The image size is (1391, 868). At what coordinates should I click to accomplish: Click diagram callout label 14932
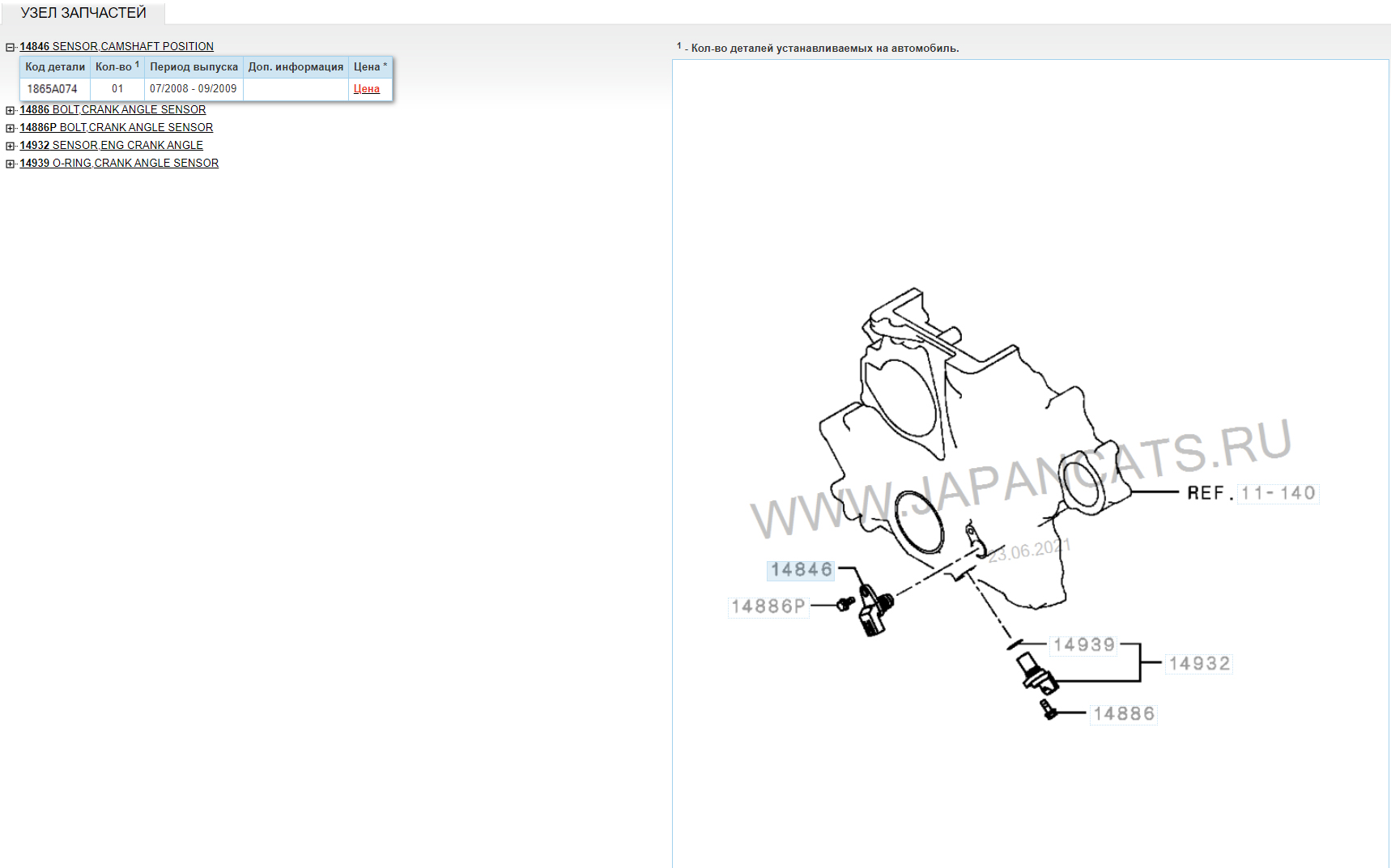coord(1199,664)
